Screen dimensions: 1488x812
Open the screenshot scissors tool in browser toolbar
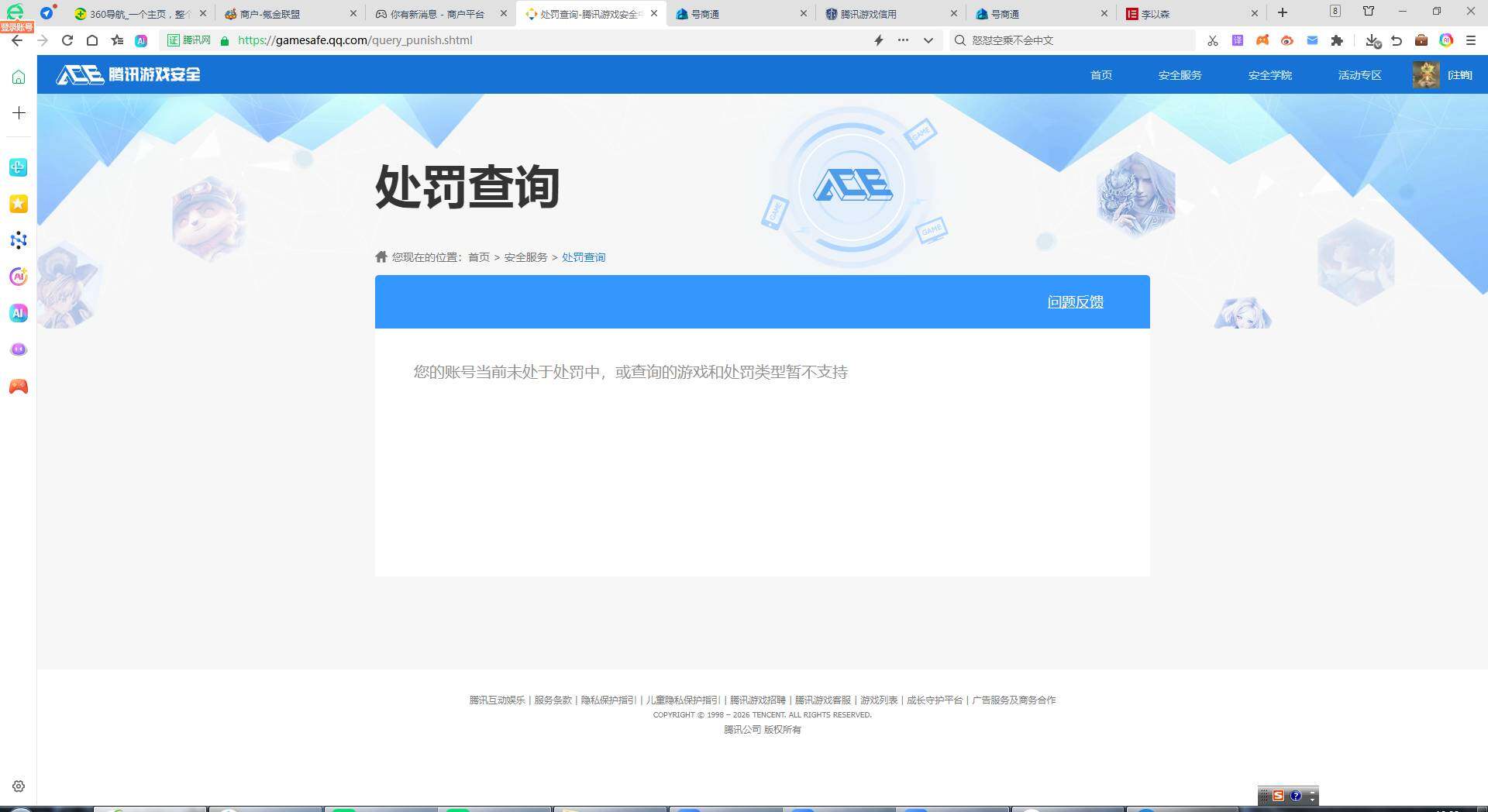pos(1212,40)
